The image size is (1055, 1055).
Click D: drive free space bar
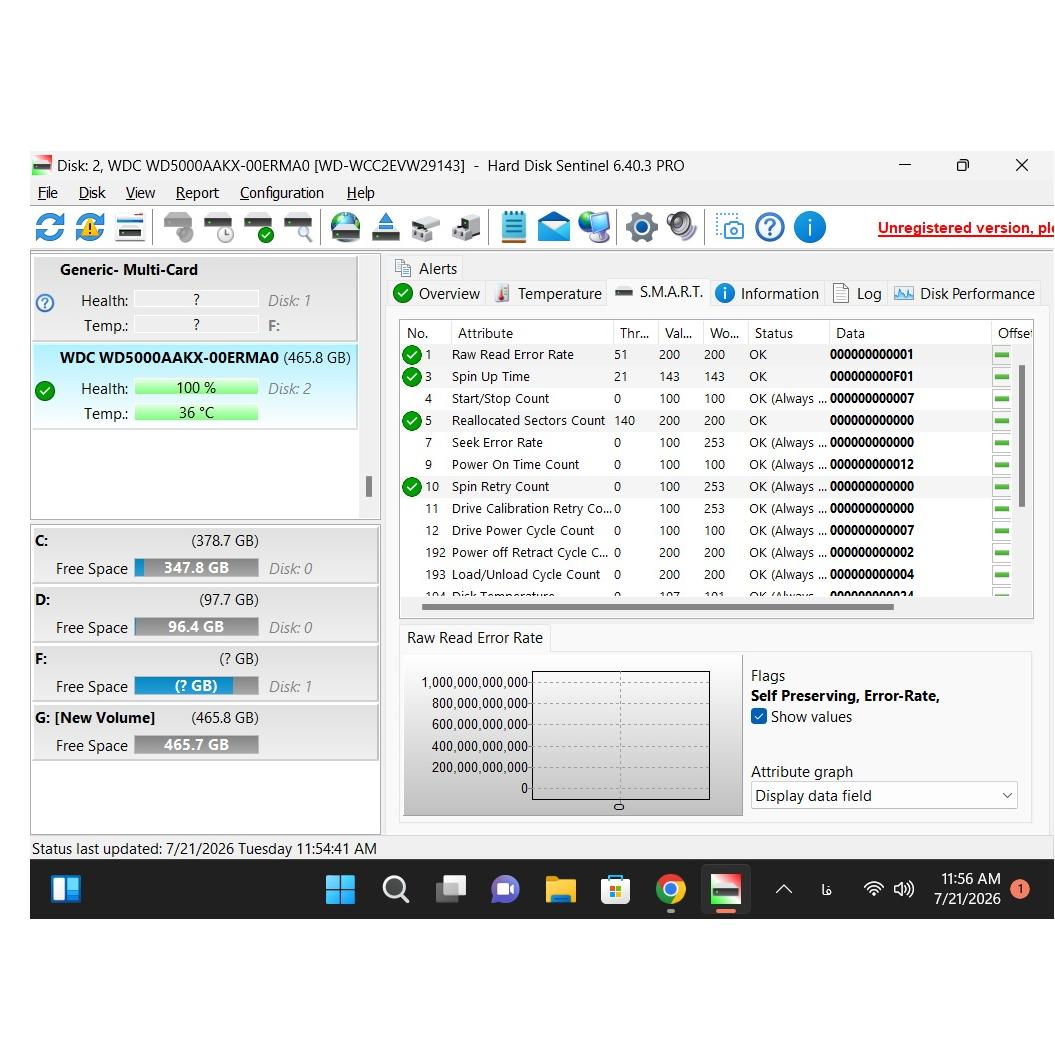point(196,627)
